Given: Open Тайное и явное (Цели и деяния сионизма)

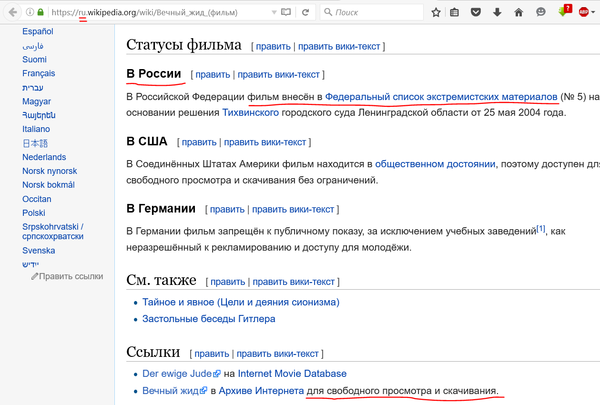Looking at the screenshot, I should [241, 302].
